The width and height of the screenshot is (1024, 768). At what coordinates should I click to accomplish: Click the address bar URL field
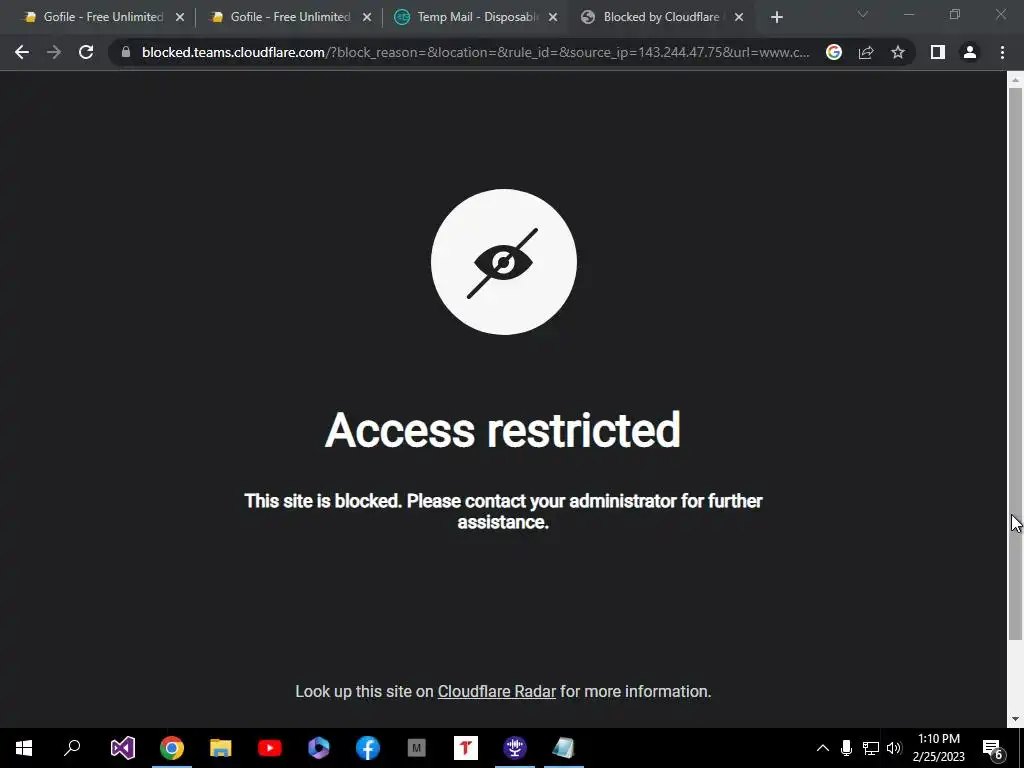(475, 52)
